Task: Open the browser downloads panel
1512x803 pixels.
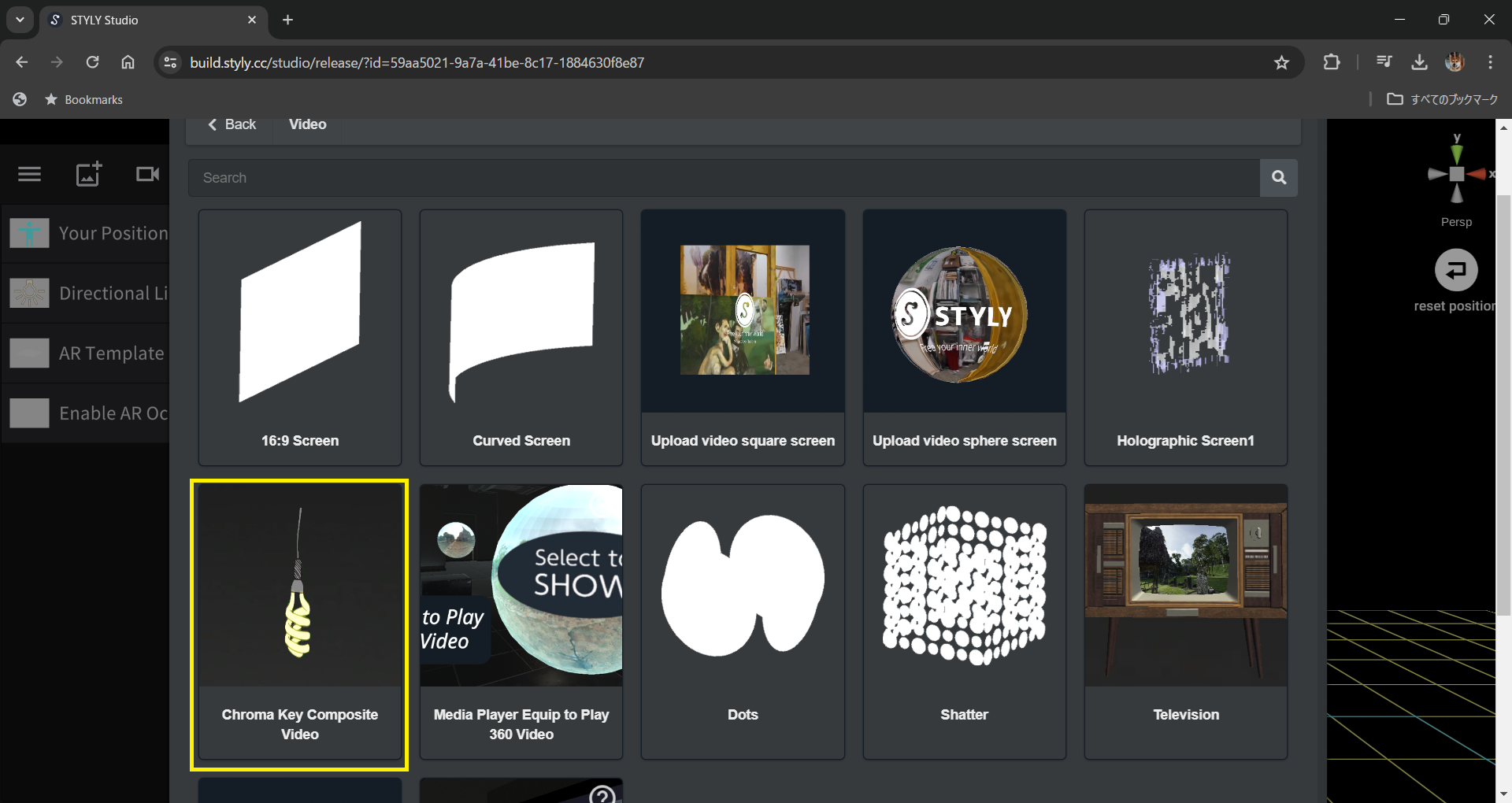Action: 1419,62
